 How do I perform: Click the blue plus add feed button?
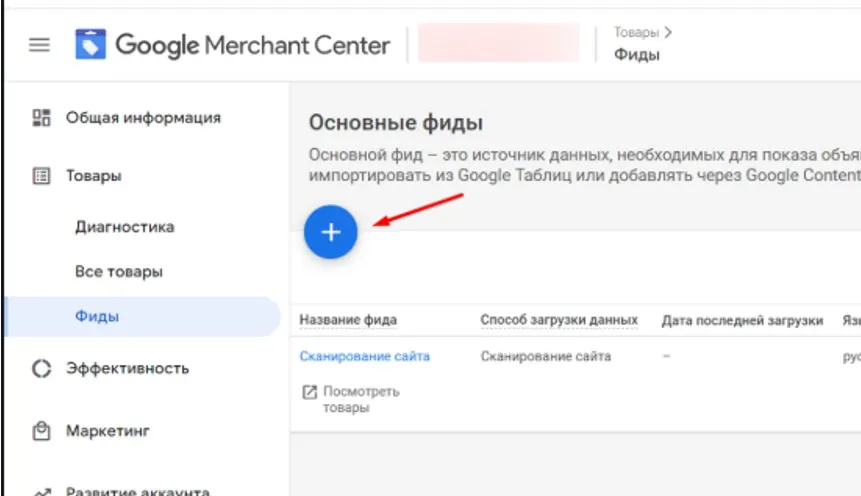pos(331,232)
